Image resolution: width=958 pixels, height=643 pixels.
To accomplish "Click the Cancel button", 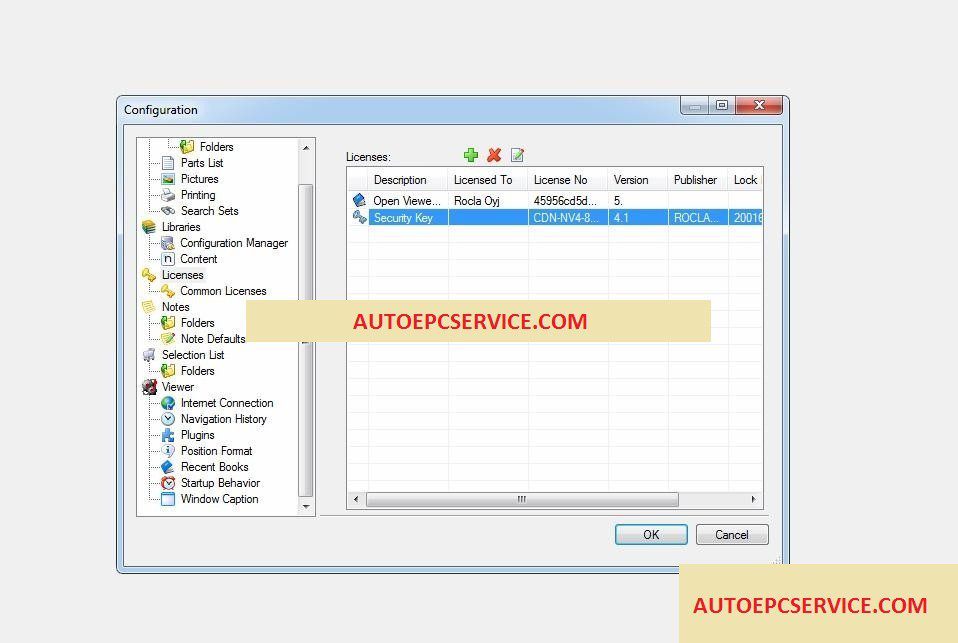I will point(732,535).
